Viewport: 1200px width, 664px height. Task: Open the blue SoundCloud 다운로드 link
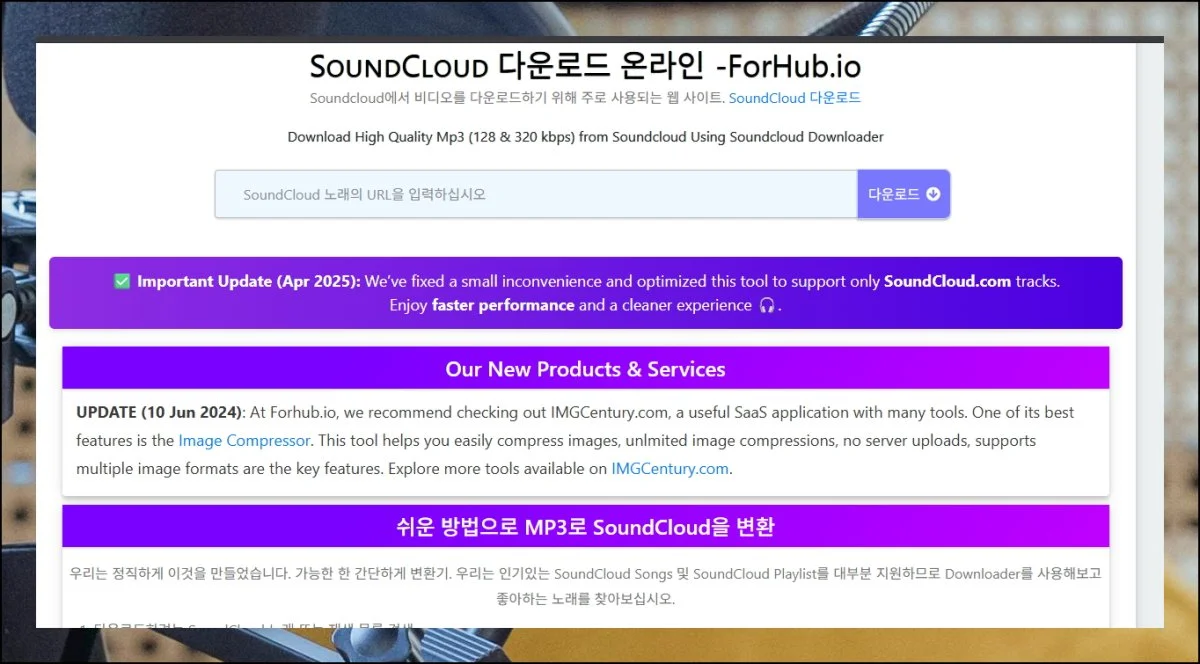point(794,98)
